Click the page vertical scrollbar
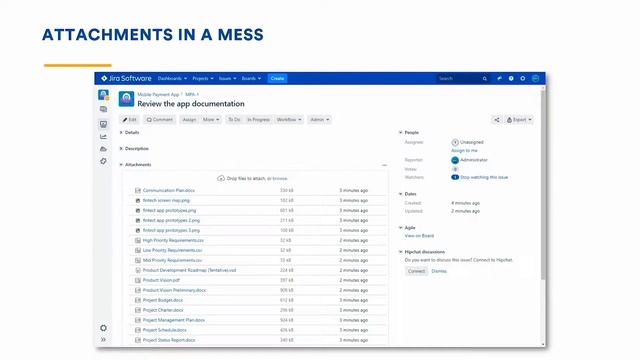 click(543, 184)
